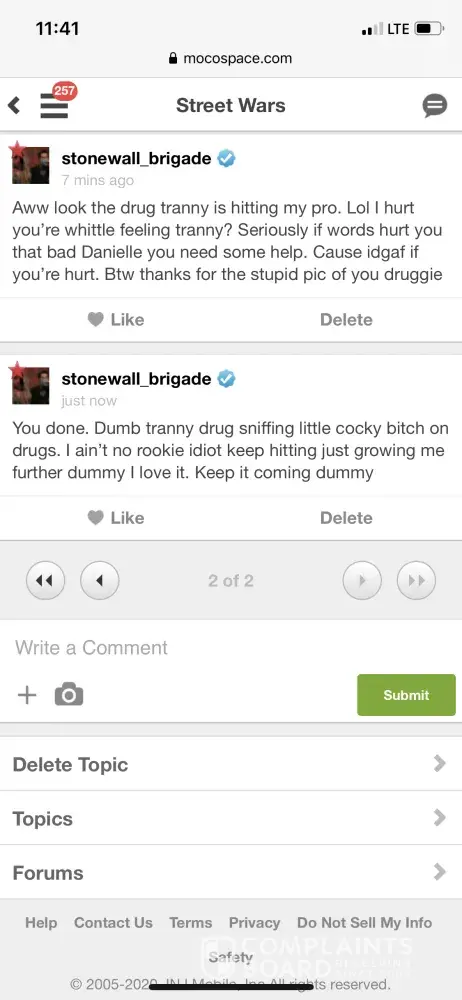Open the Contact Us footer link

coord(114,923)
